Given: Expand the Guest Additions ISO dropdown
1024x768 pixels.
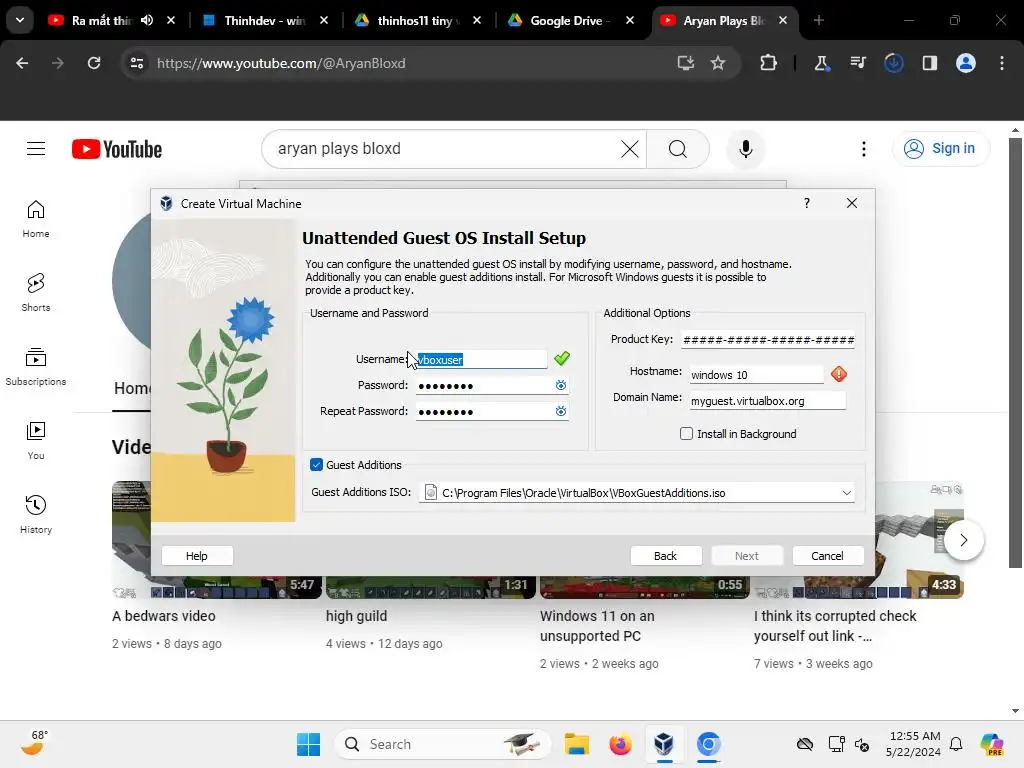Looking at the screenshot, I should click(x=846, y=493).
